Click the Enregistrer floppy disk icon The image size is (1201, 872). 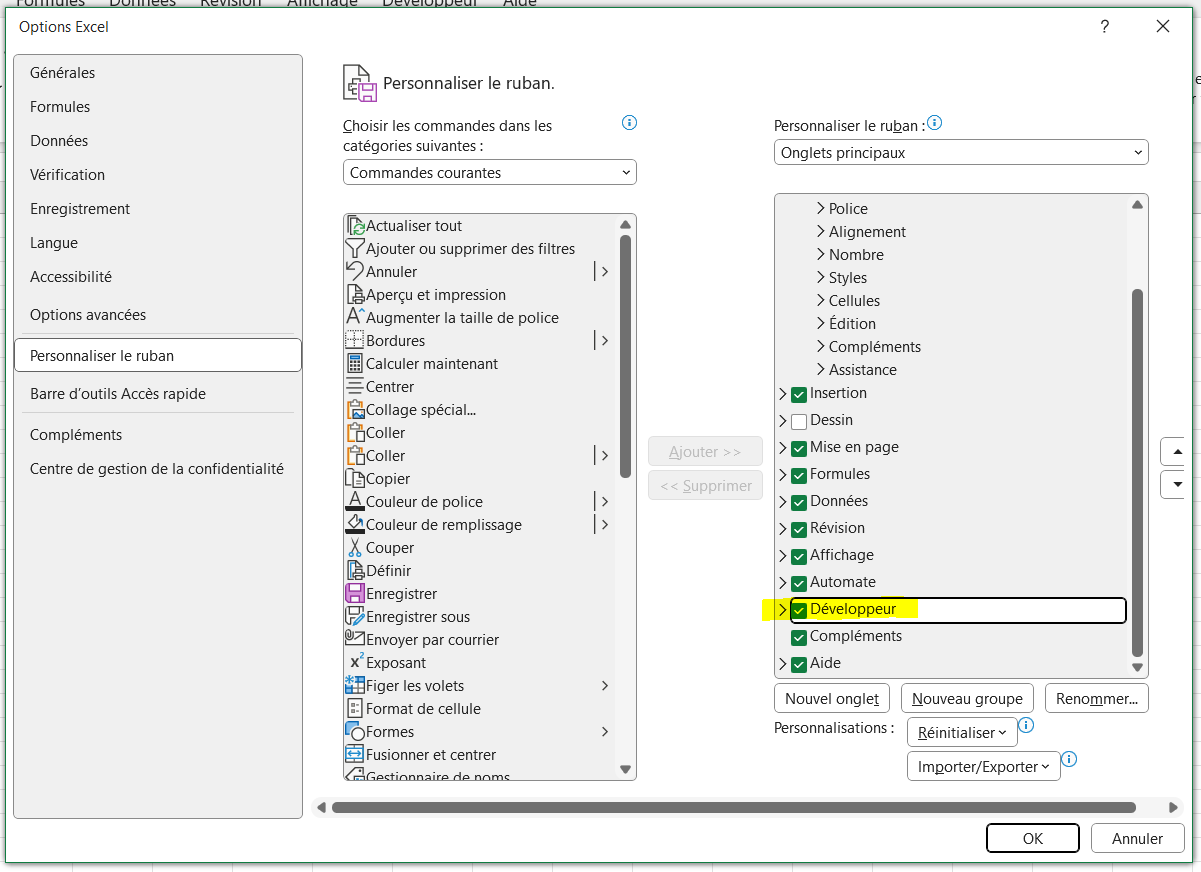click(355, 594)
